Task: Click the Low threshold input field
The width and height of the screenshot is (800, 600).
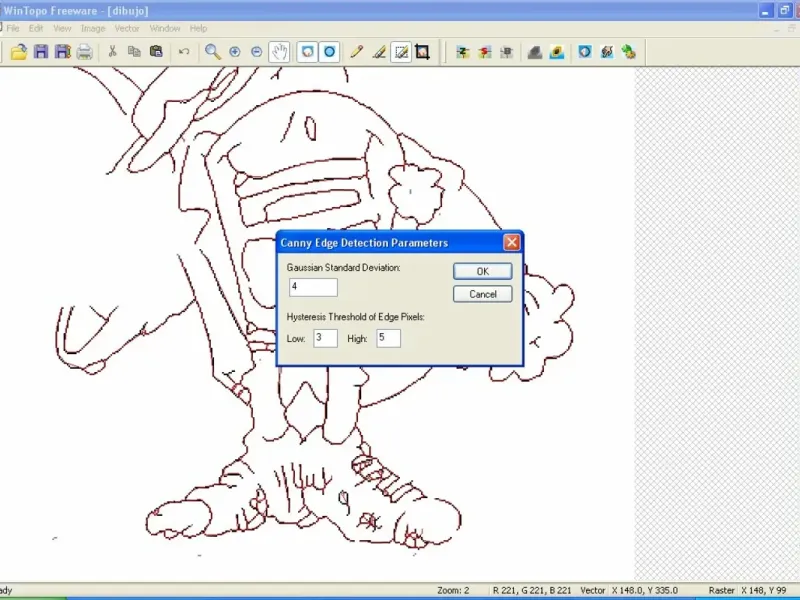Action: pos(326,338)
